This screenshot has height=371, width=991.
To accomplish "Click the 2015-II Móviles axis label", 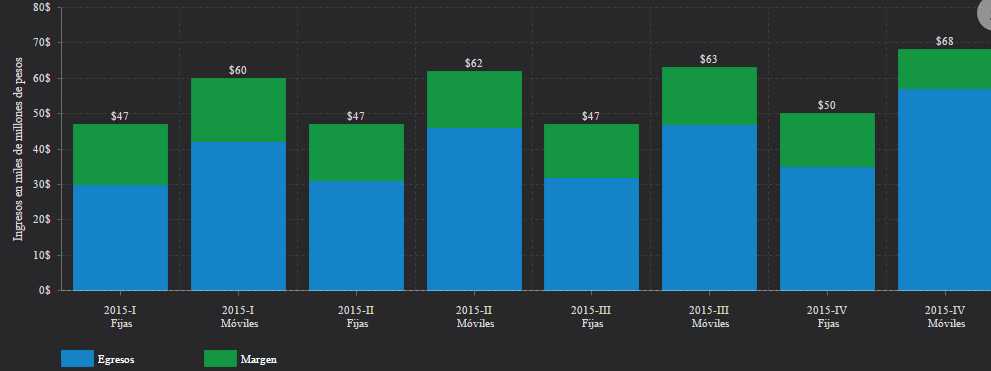I will (475, 317).
